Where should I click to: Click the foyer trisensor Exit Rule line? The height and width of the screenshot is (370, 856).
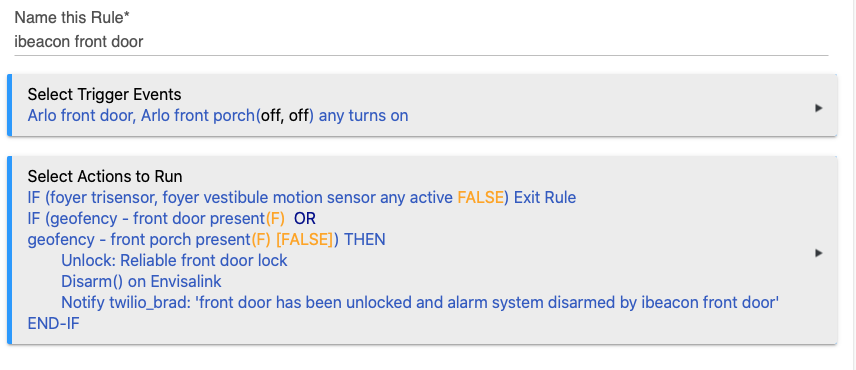(x=302, y=198)
